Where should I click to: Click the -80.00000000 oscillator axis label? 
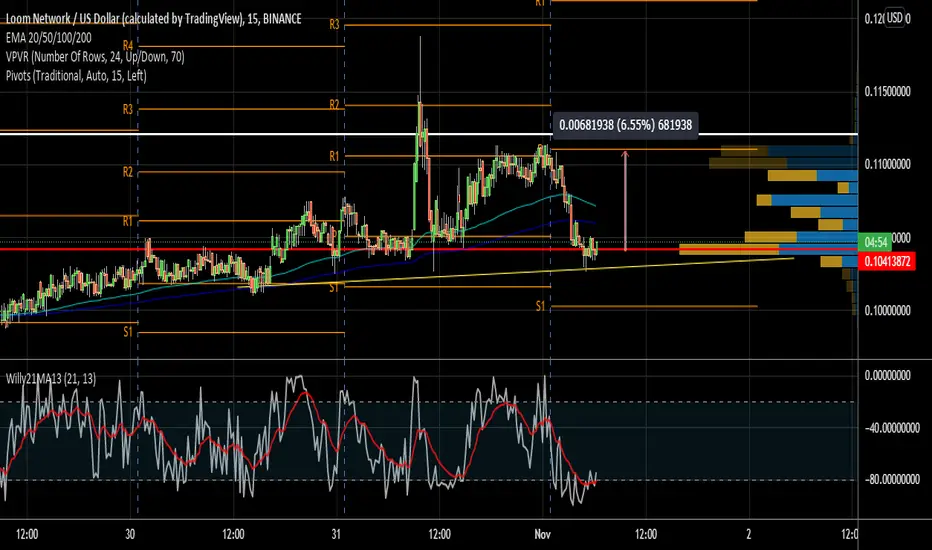point(890,479)
